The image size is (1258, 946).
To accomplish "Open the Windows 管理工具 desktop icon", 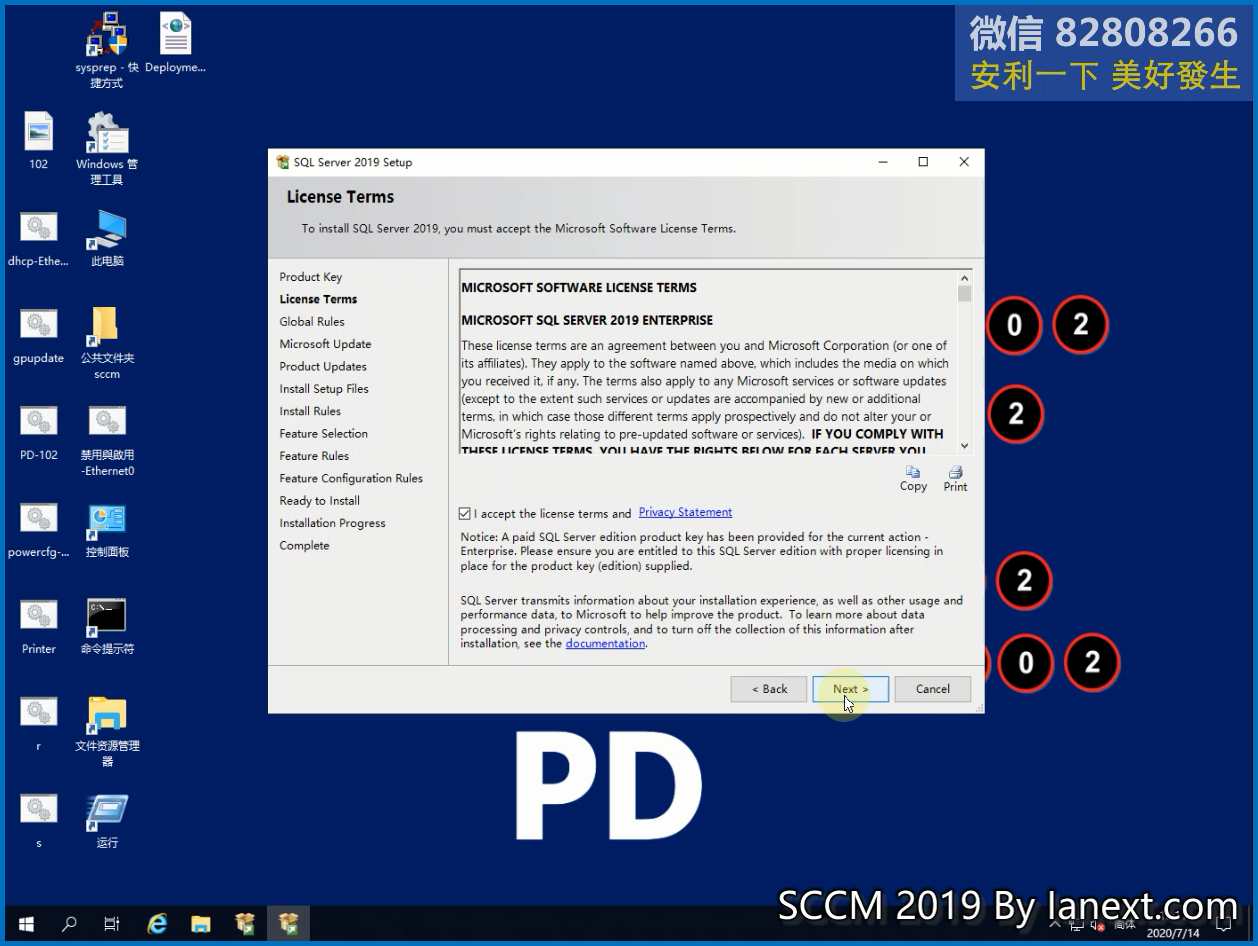I will (x=107, y=148).
